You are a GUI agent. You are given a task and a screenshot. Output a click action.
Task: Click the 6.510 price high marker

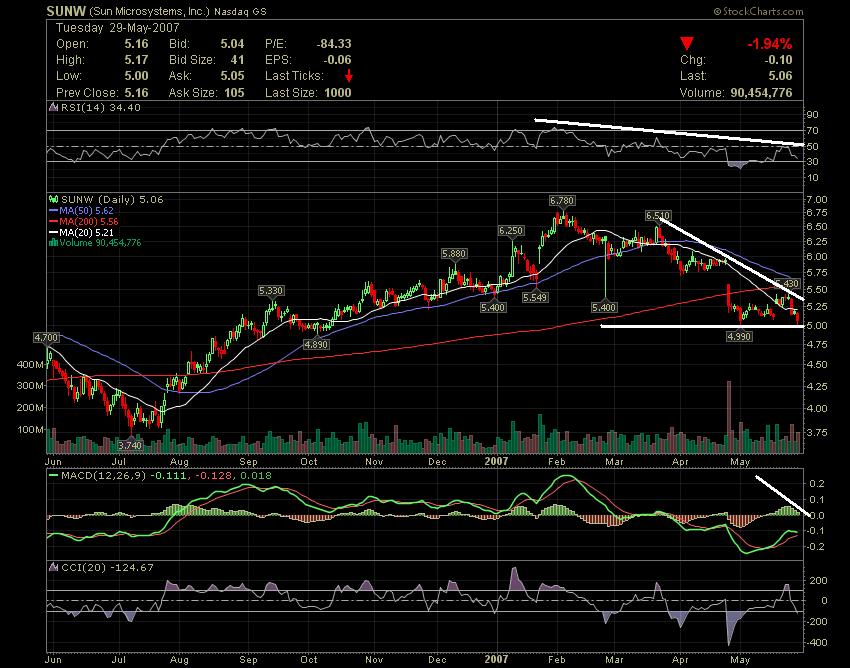click(x=658, y=216)
